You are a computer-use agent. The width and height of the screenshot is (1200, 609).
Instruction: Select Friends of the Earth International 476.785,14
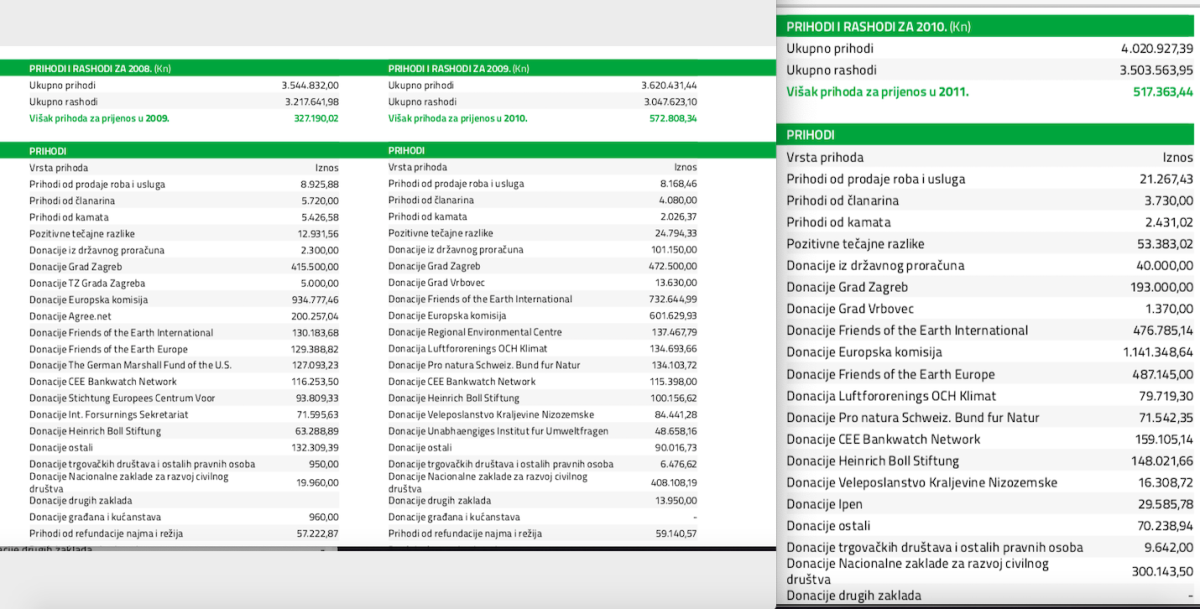1163,331
